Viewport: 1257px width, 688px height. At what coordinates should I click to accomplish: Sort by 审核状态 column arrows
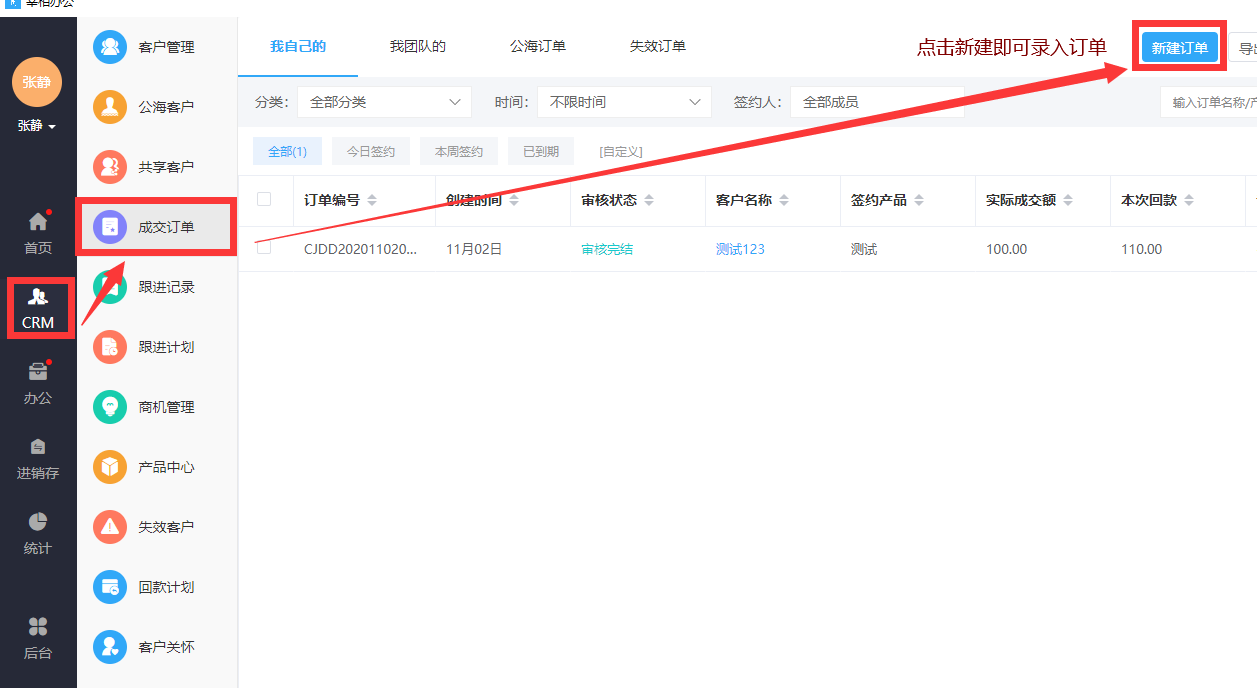coord(648,201)
